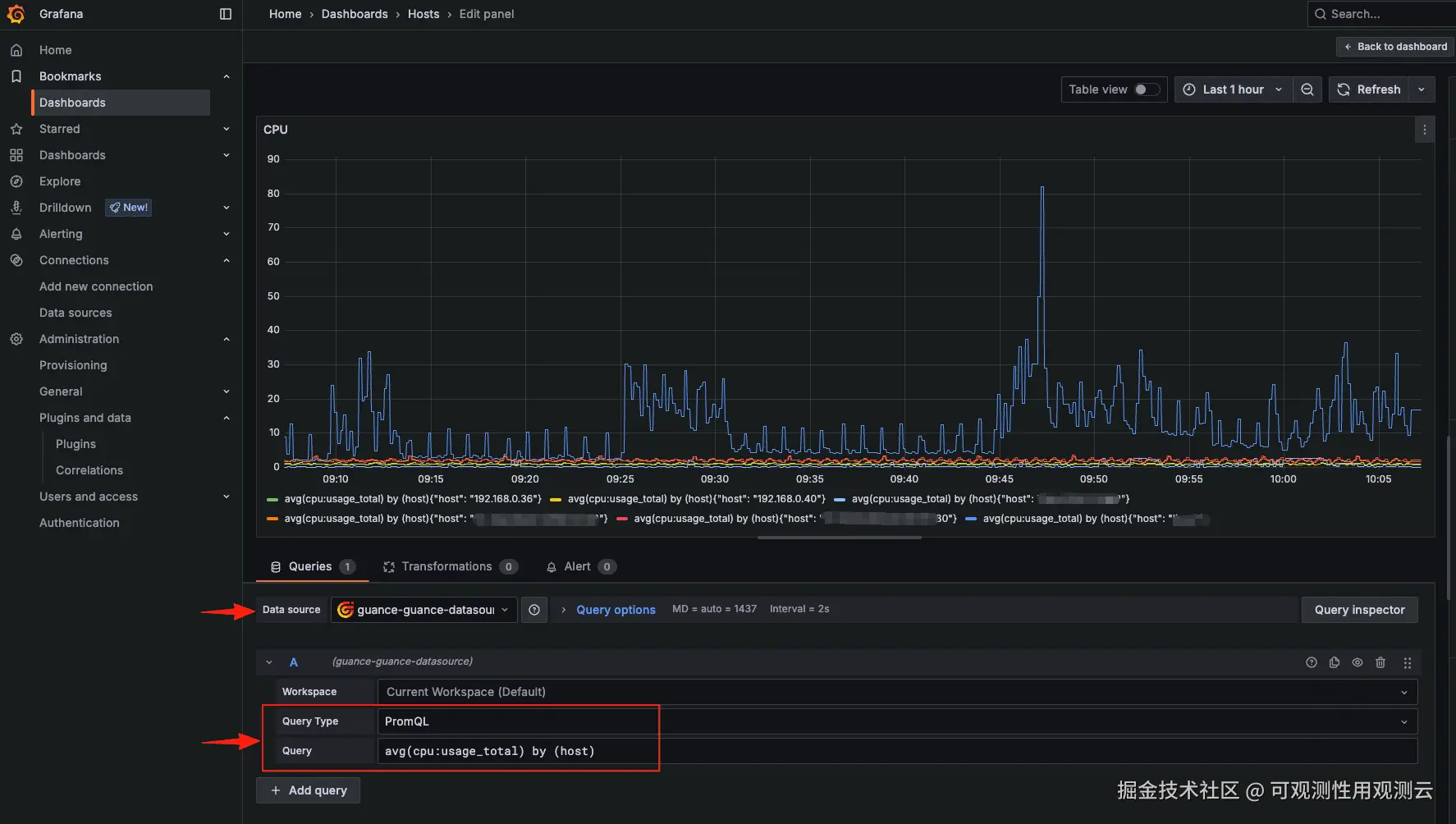Toggle the Table view switch
1456x824 pixels.
pyautogui.click(x=1146, y=89)
